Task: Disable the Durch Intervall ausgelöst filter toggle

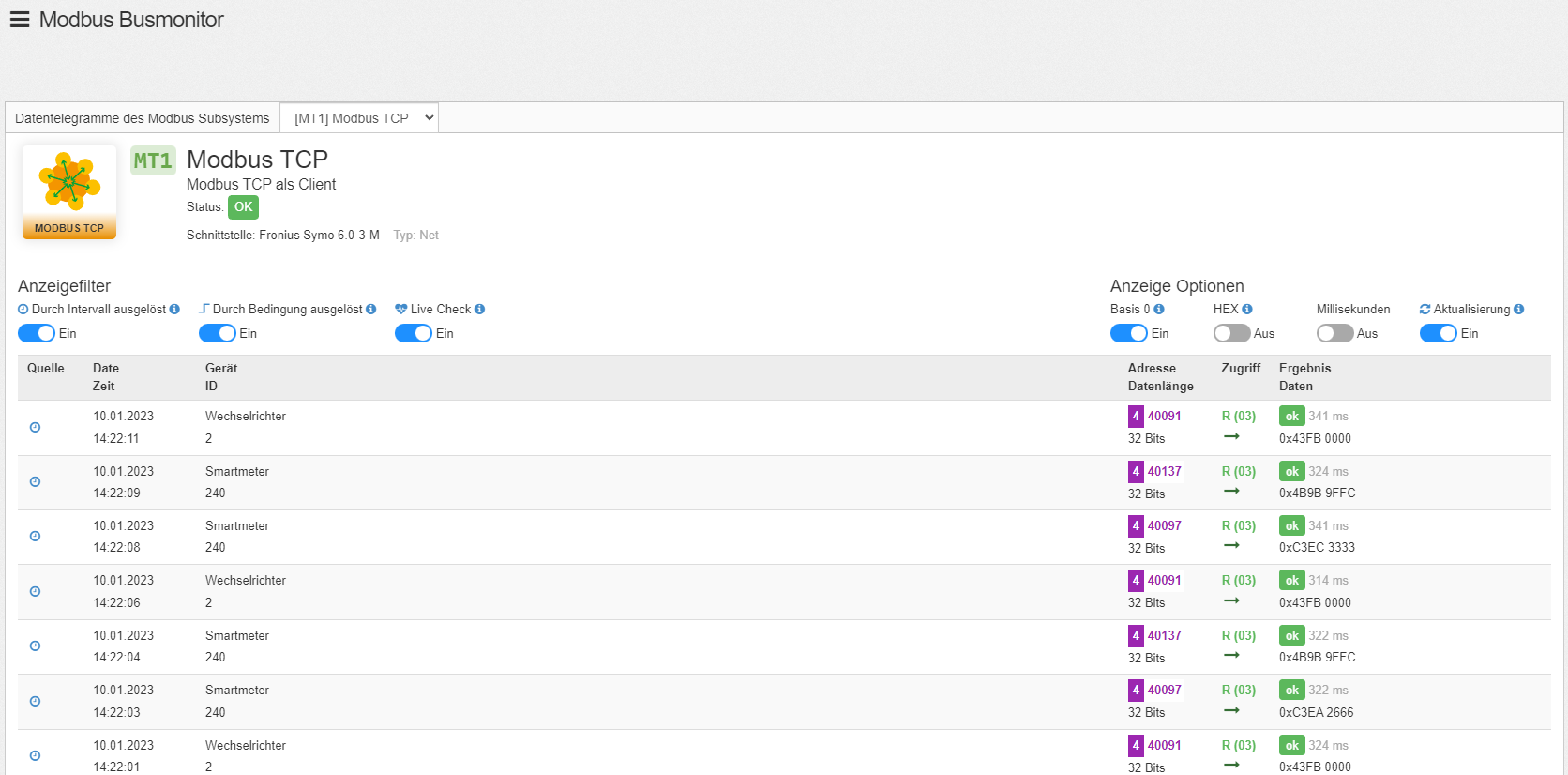Action: [x=37, y=333]
